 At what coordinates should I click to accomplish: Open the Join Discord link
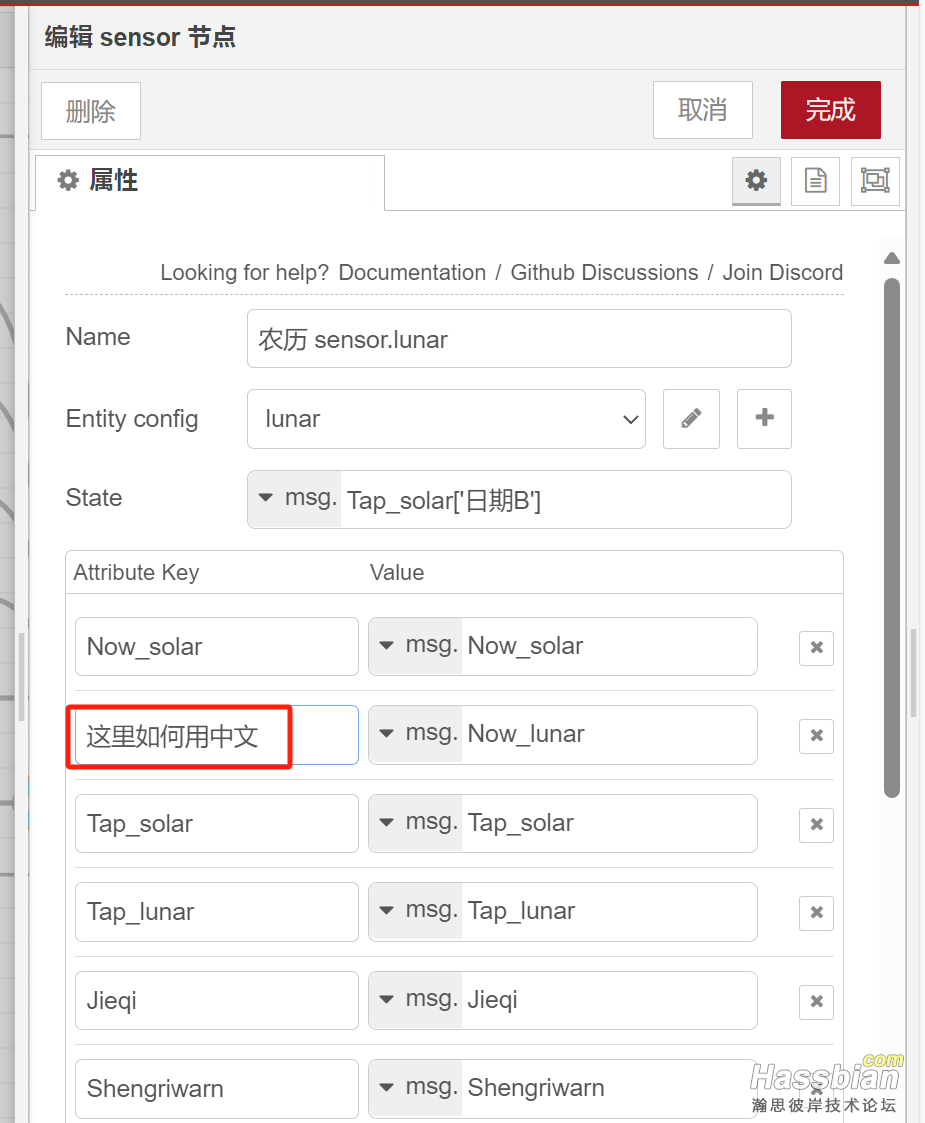pyautogui.click(x=783, y=273)
